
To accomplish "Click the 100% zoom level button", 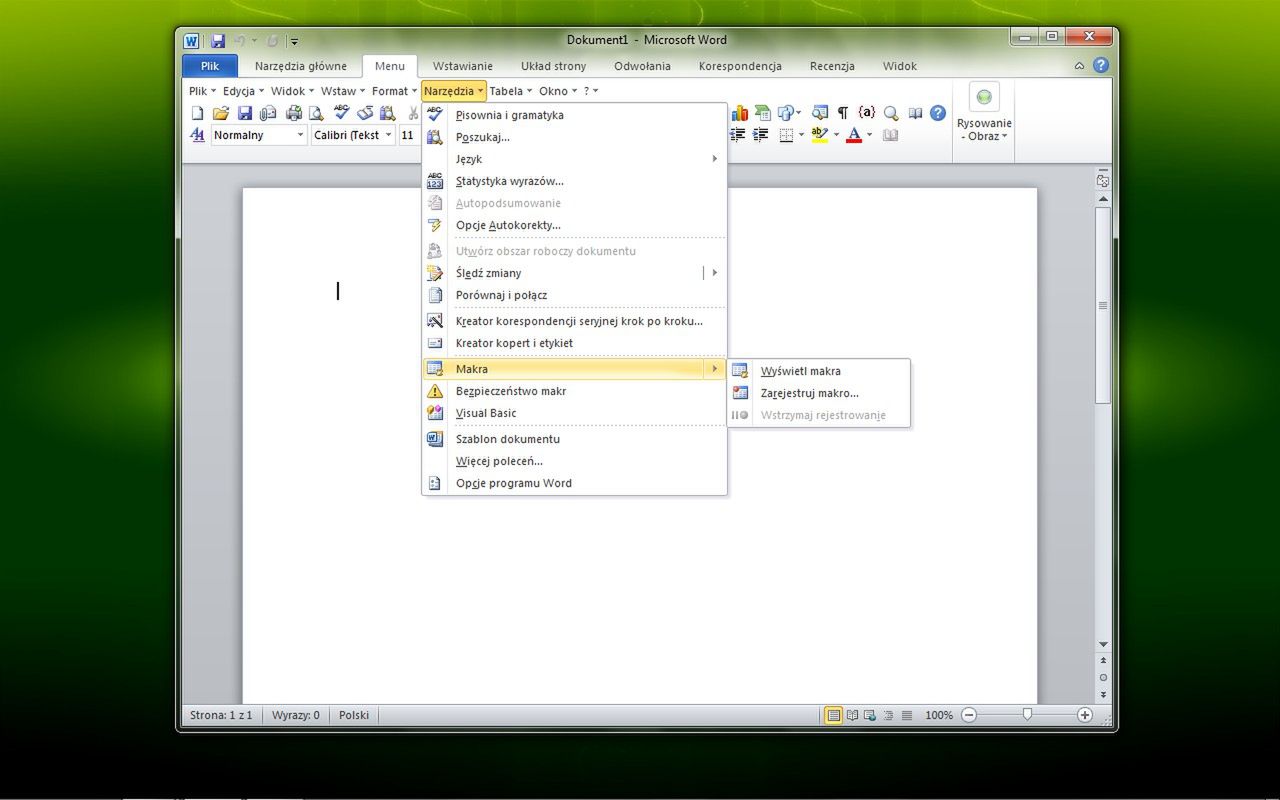I will [939, 715].
